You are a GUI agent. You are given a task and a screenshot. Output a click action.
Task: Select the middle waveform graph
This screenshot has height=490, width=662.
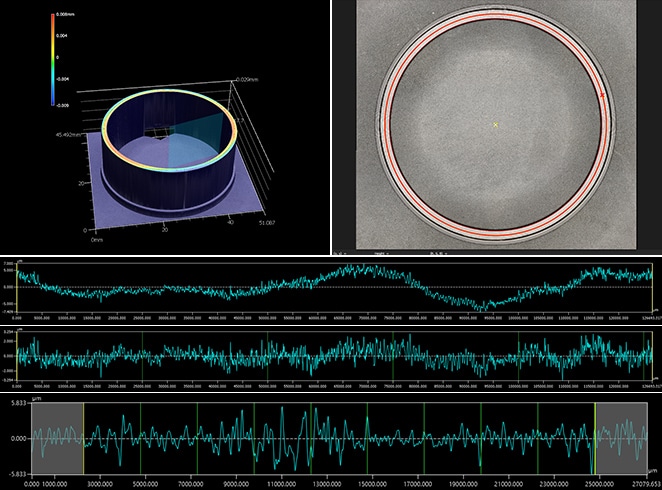click(x=340, y=355)
